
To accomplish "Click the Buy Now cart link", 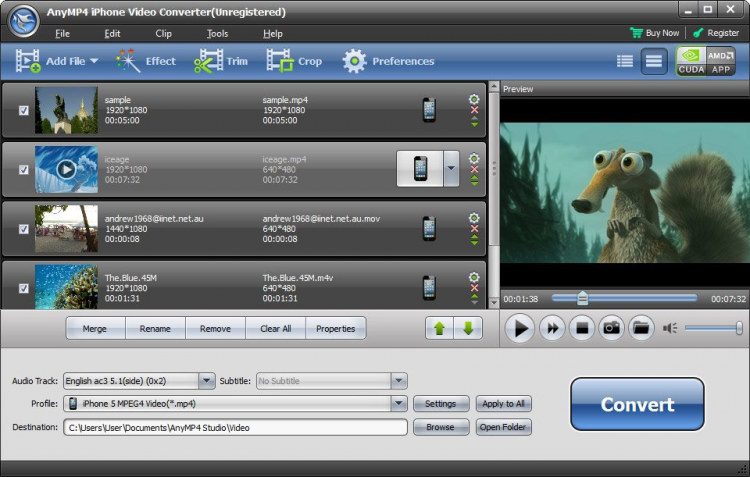I will tap(654, 33).
